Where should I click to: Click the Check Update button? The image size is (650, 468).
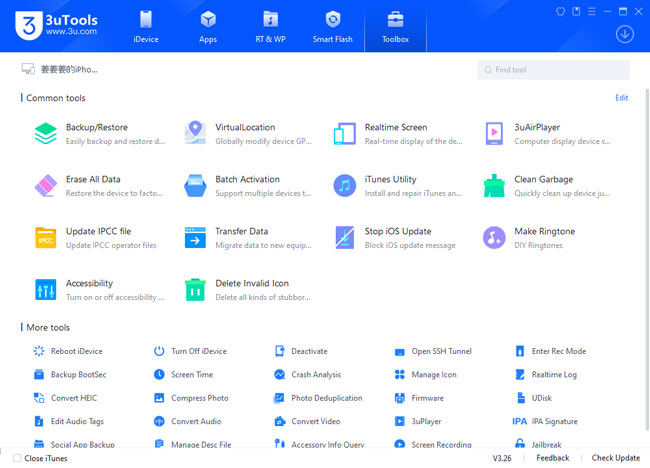click(x=615, y=458)
